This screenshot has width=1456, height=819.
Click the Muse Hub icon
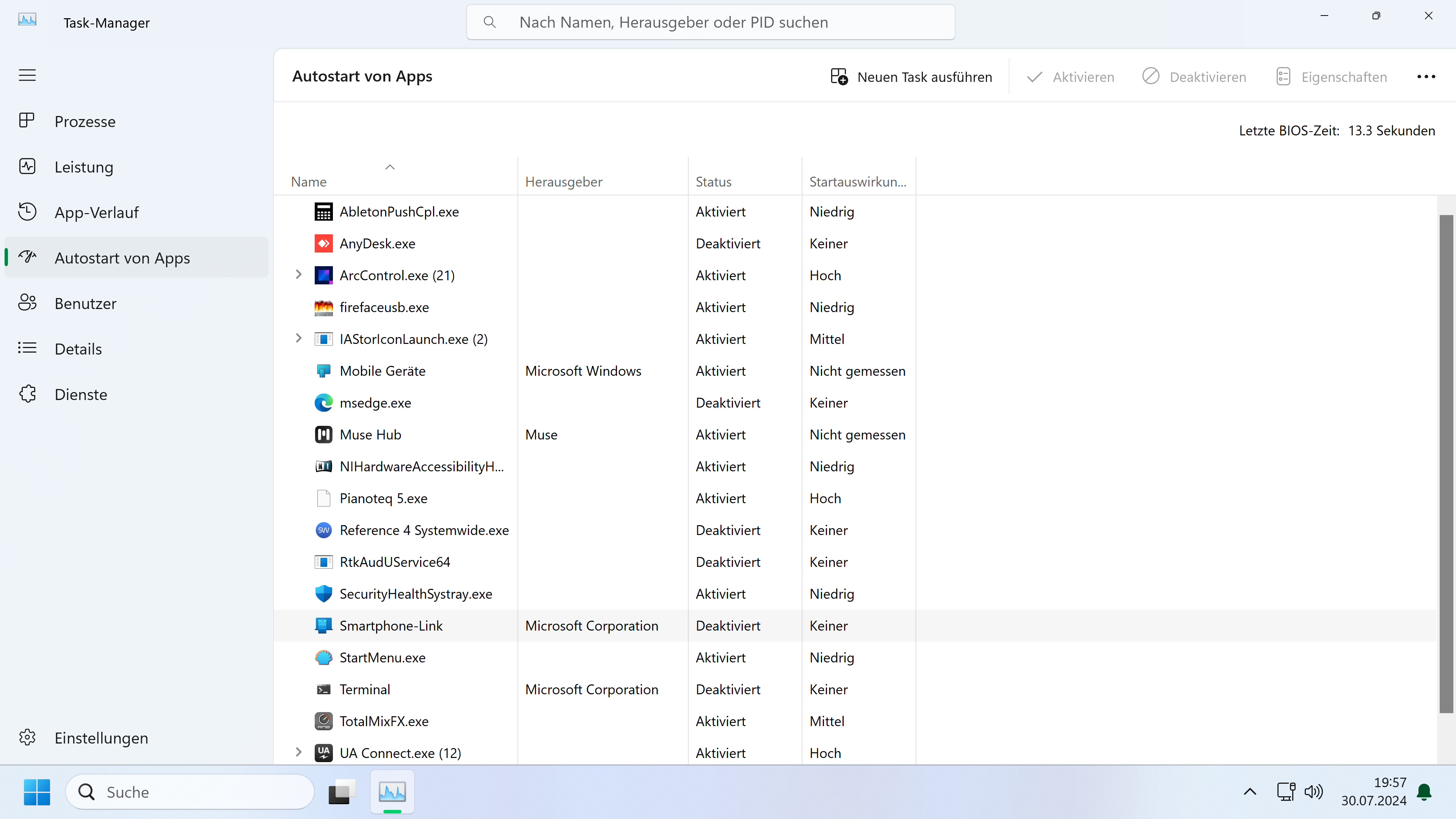click(323, 435)
